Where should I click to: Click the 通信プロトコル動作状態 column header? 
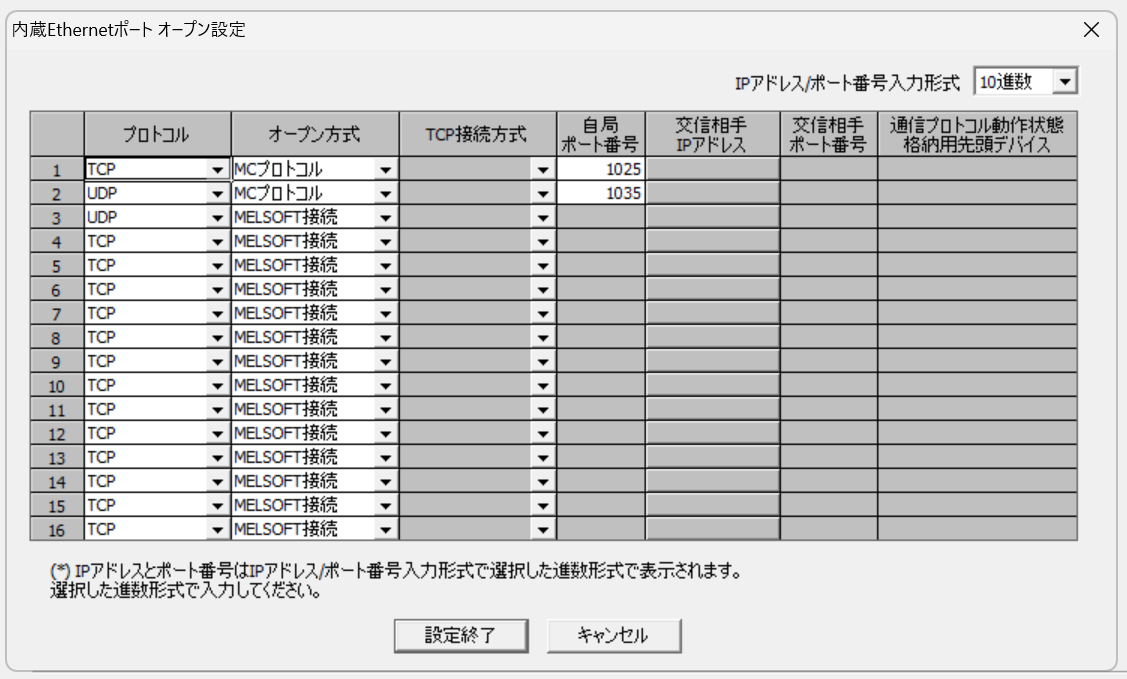978,134
